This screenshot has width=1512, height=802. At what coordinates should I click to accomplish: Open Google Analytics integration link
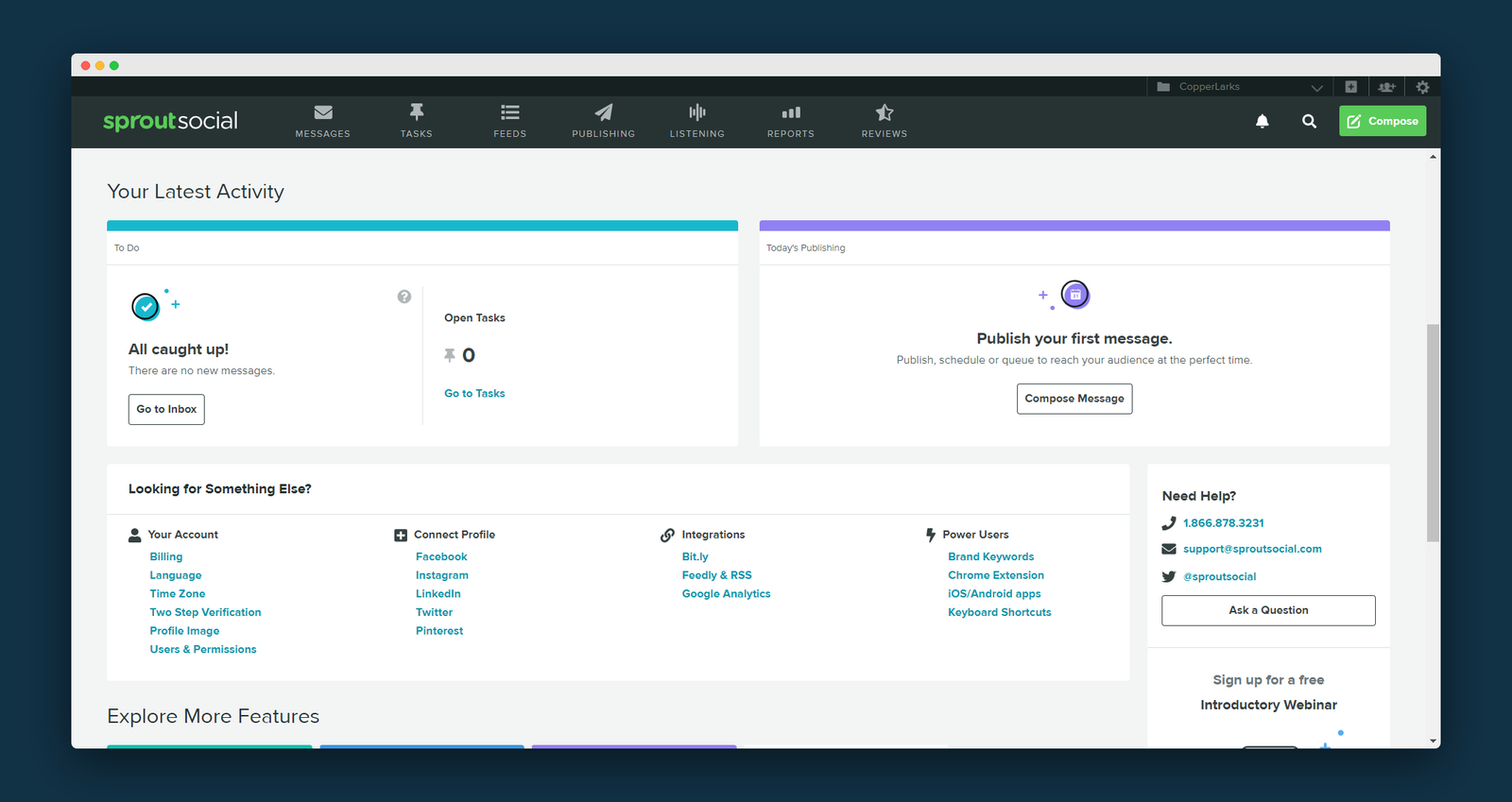click(727, 594)
